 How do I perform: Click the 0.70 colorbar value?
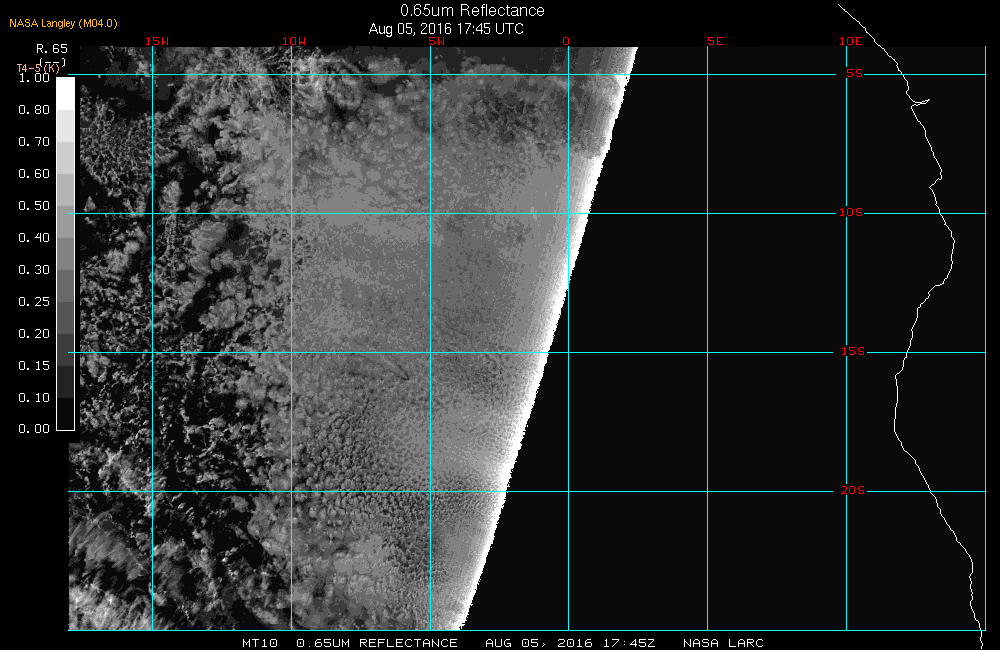(x=34, y=142)
